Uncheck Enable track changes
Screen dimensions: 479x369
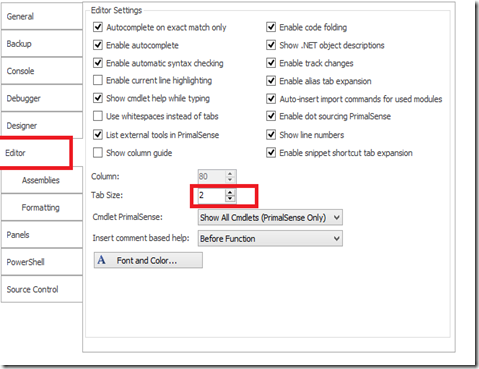(x=271, y=63)
